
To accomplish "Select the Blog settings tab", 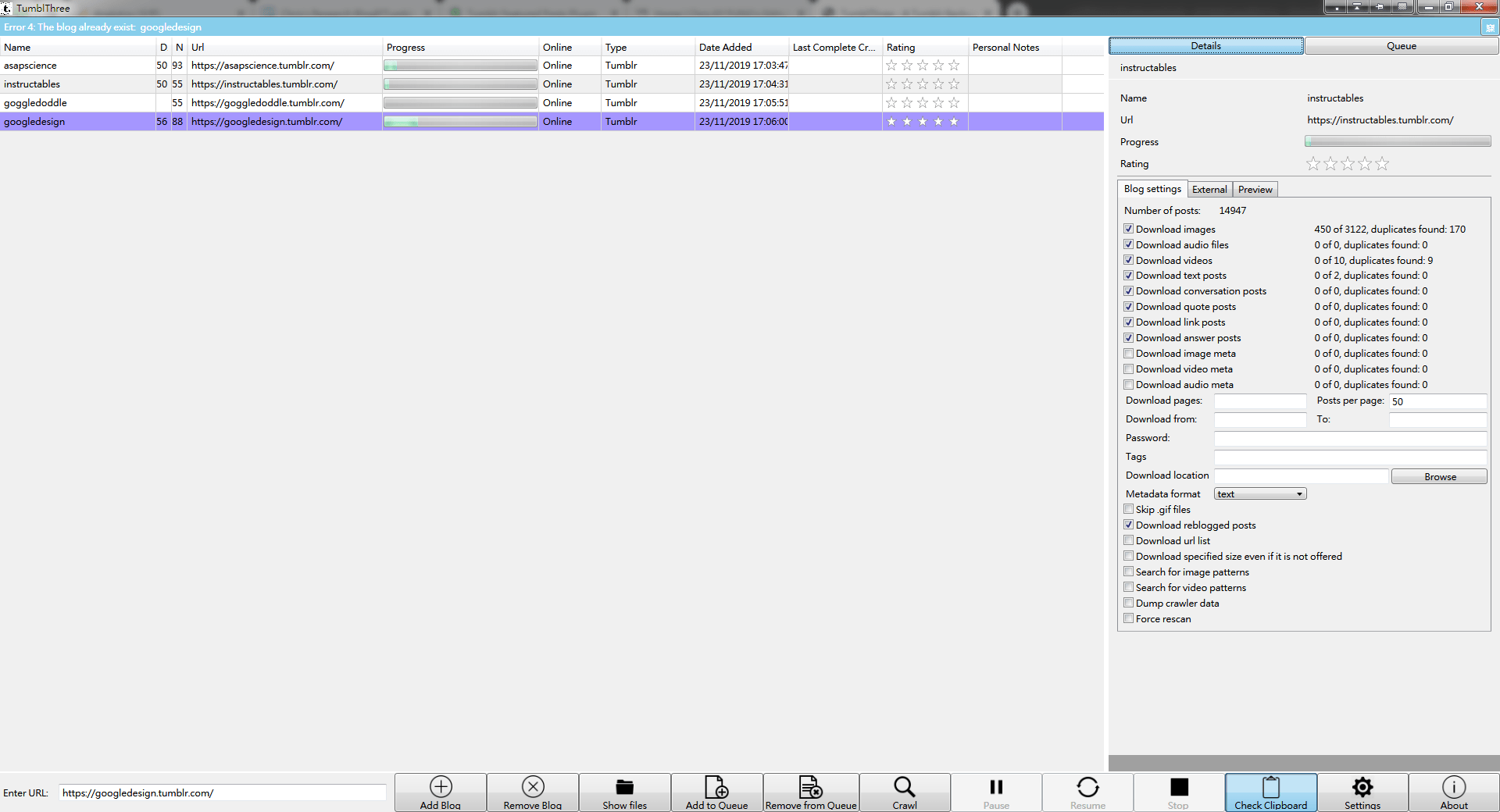I will [1152, 189].
